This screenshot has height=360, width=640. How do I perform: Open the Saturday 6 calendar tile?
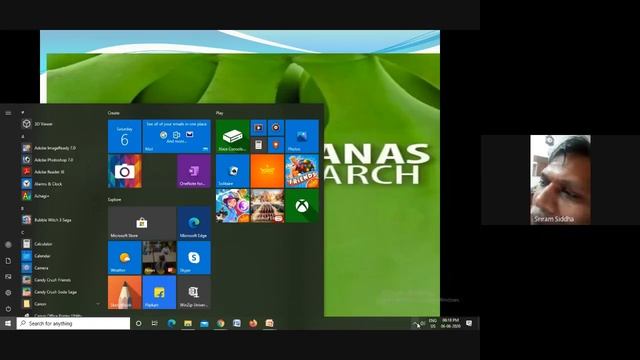[124, 136]
